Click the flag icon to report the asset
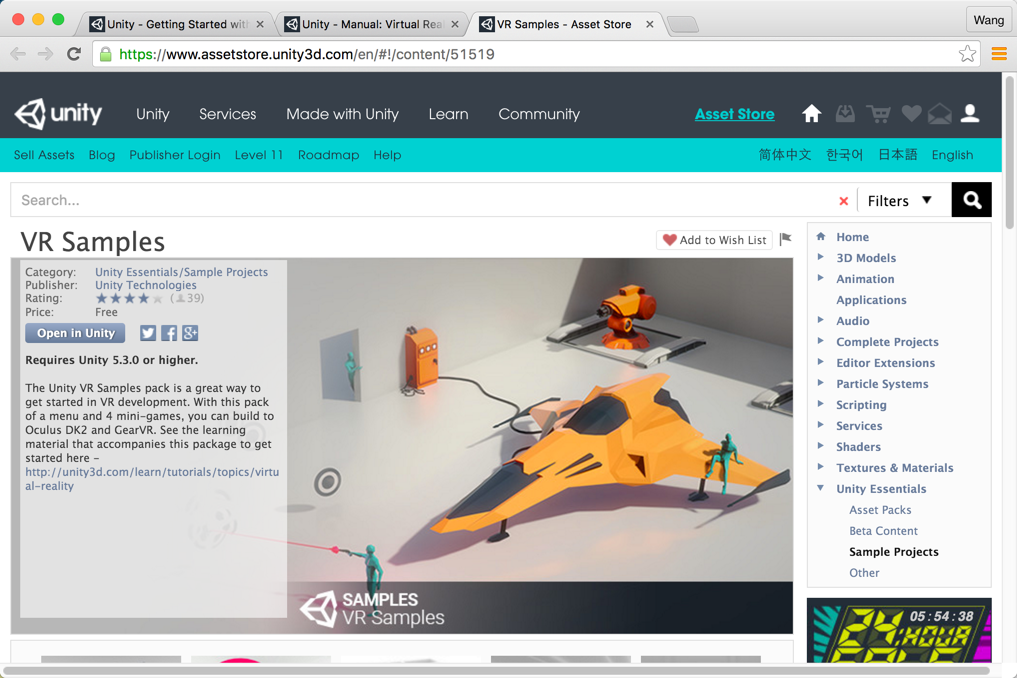This screenshot has height=678, width=1017. click(785, 239)
